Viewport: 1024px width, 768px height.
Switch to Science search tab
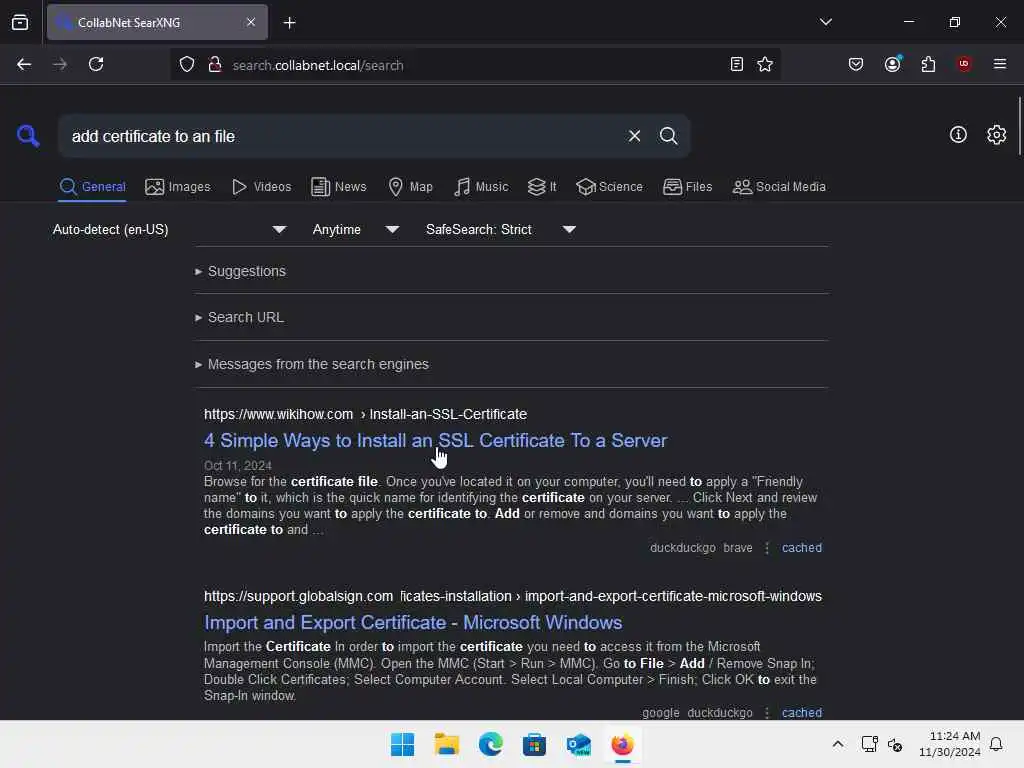click(x=609, y=187)
